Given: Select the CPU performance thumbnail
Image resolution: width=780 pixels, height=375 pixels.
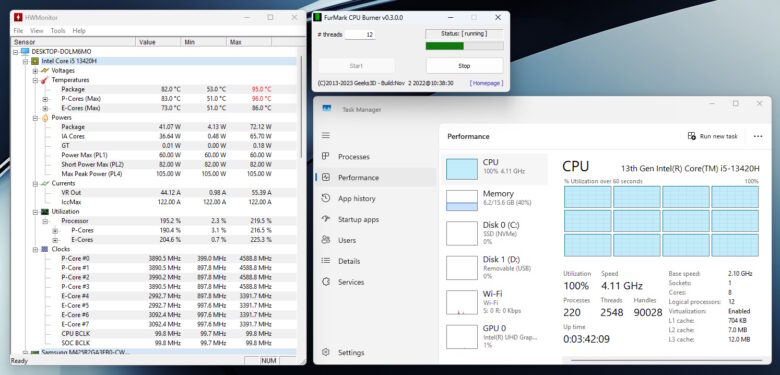Looking at the screenshot, I should click(x=462, y=169).
